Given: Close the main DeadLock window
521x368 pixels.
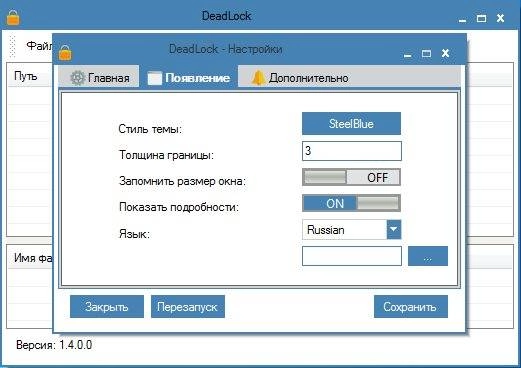Looking at the screenshot, I should click(x=500, y=18).
